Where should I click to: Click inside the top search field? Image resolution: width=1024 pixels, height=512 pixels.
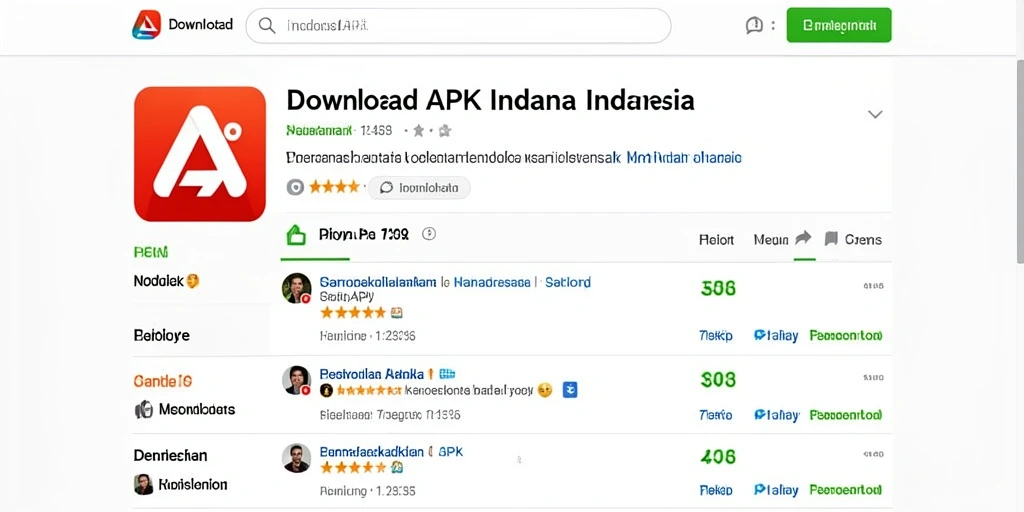coord(458,25)
